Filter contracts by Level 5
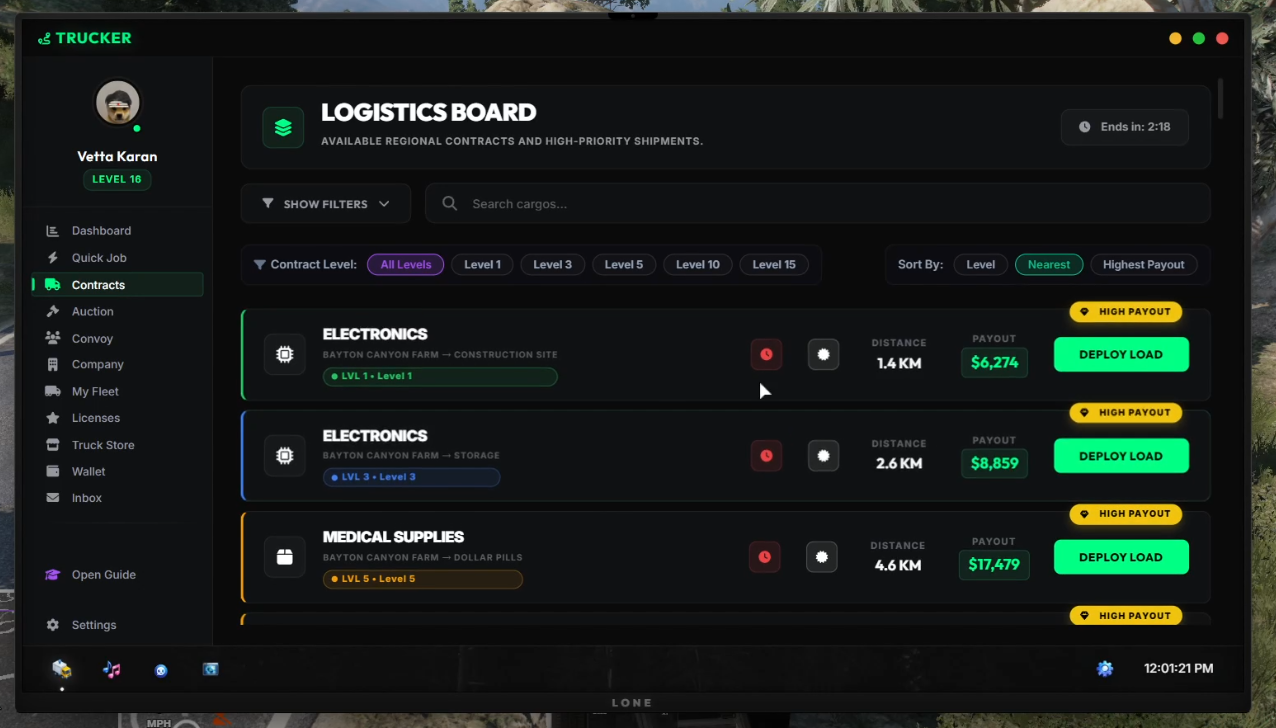The height and width of the screenshot is (728, 1276). pos(624,265)
